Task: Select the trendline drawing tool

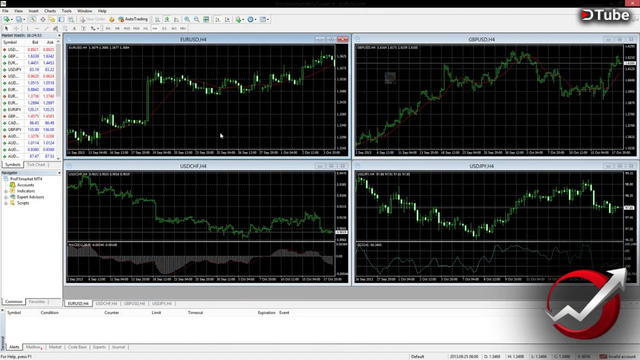Action: tap(46, 29)
